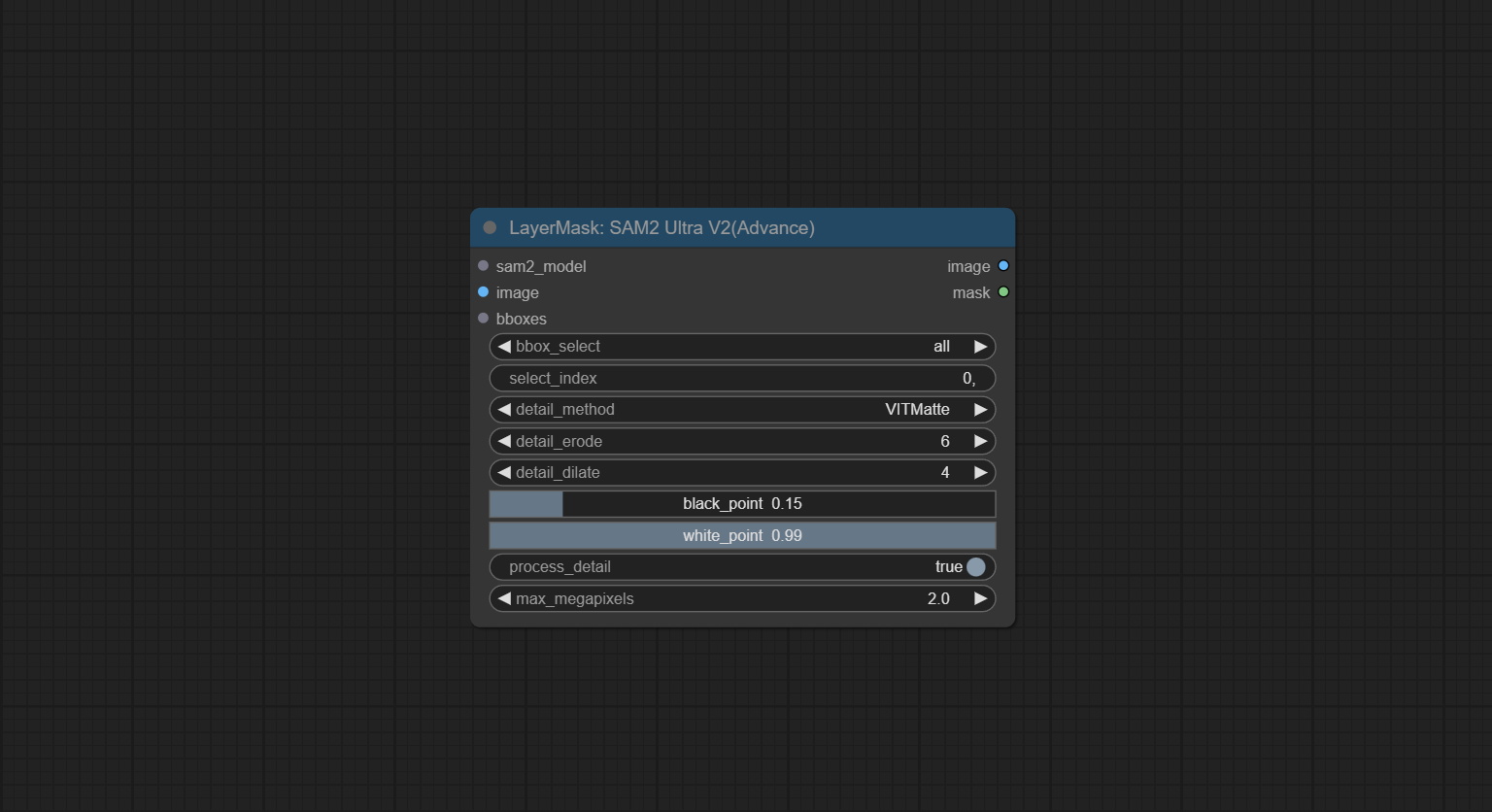Toggle the process_detail switch
Viewport: 1492px width, 812px height.
(x=975, y=567)
